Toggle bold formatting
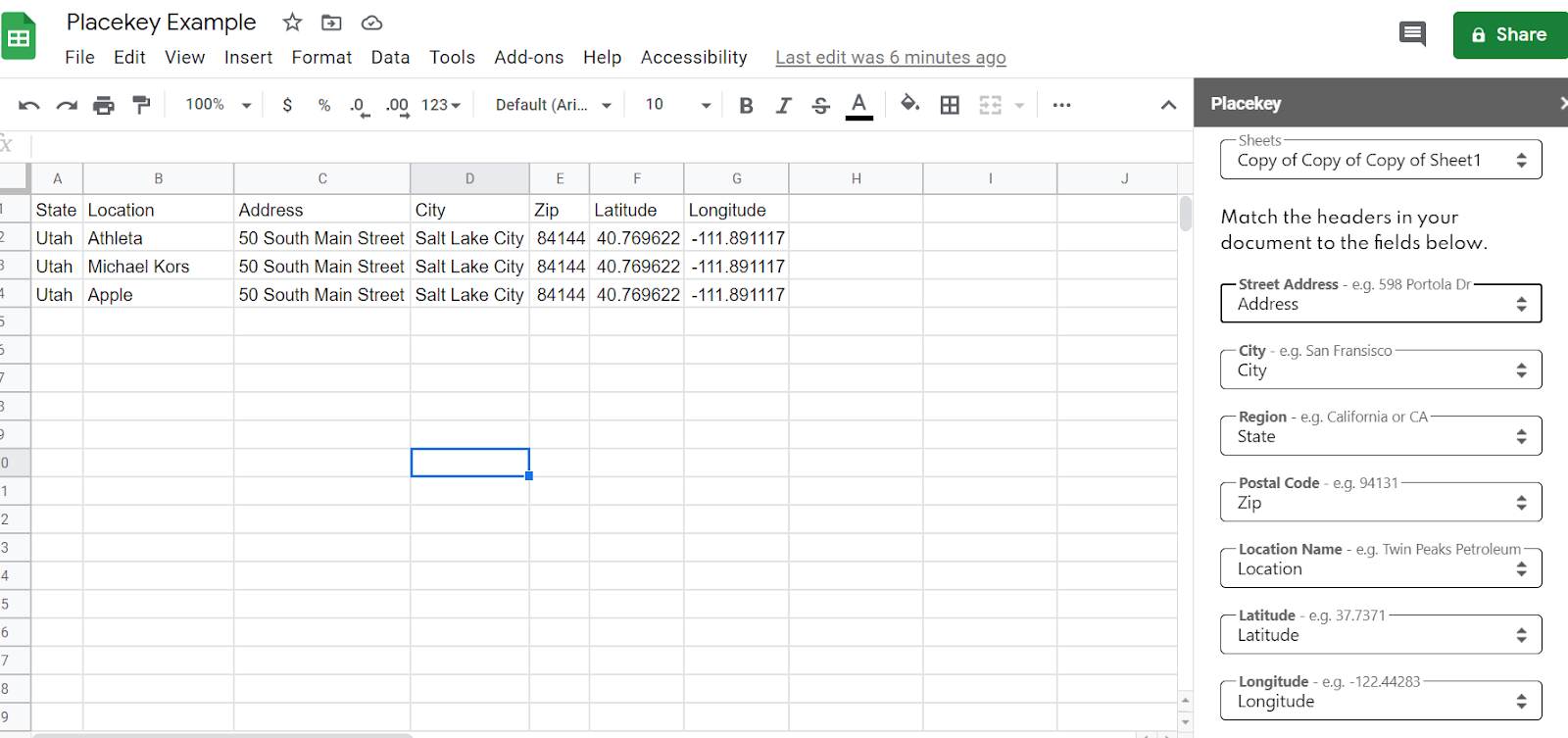The image size is (1568, 738). tap(746, 105)
